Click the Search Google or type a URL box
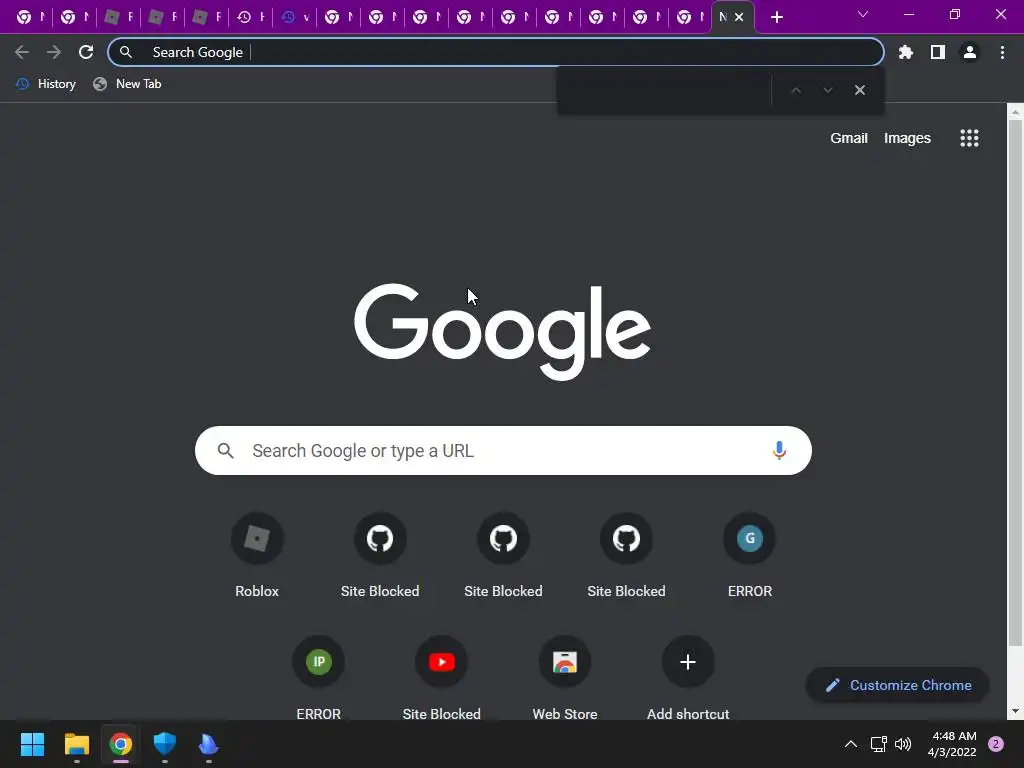Viewport: 1024px width, 768px height. pos(503,451)
